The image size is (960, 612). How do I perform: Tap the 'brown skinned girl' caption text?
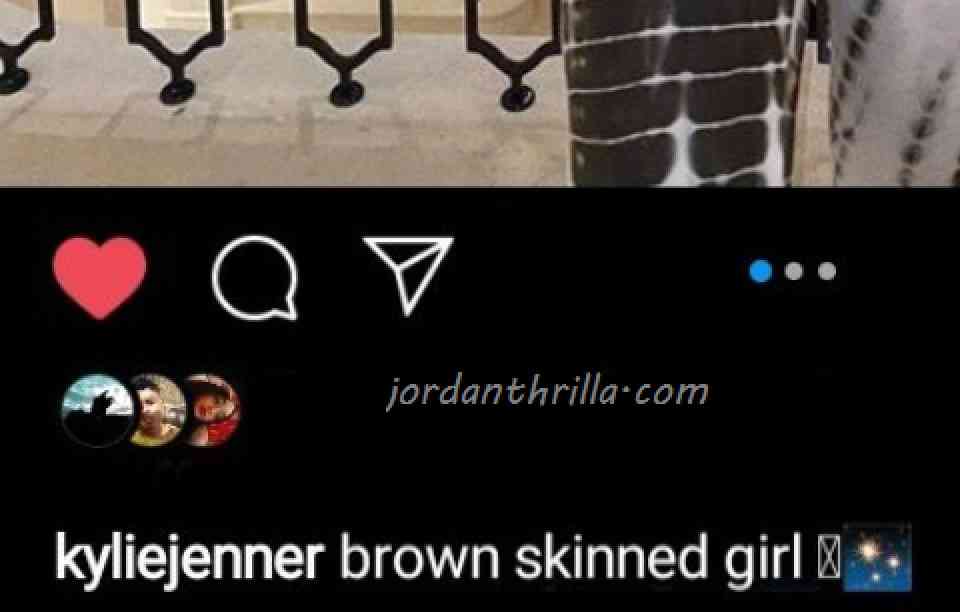[571, 558]
